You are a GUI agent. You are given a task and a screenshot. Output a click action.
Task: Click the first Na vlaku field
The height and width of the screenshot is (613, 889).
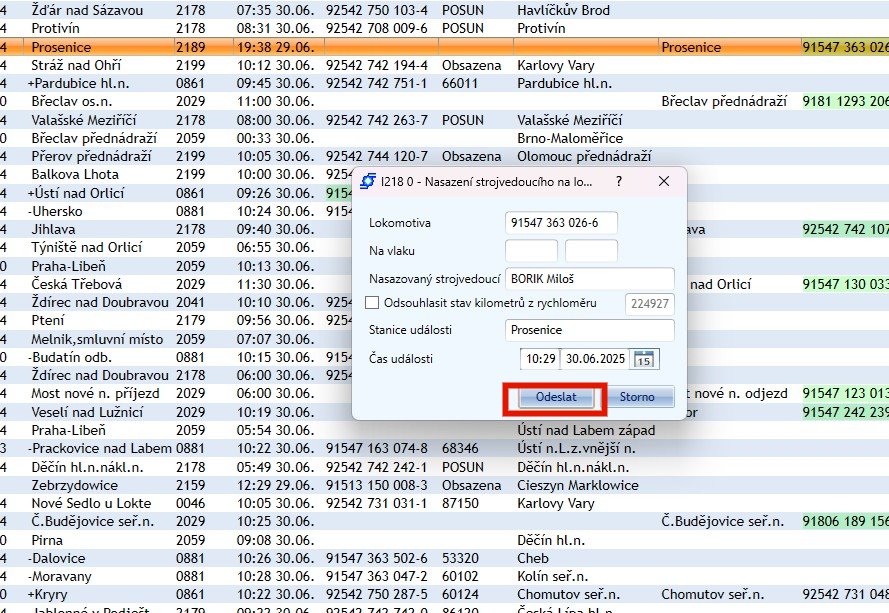click(531, 251)
